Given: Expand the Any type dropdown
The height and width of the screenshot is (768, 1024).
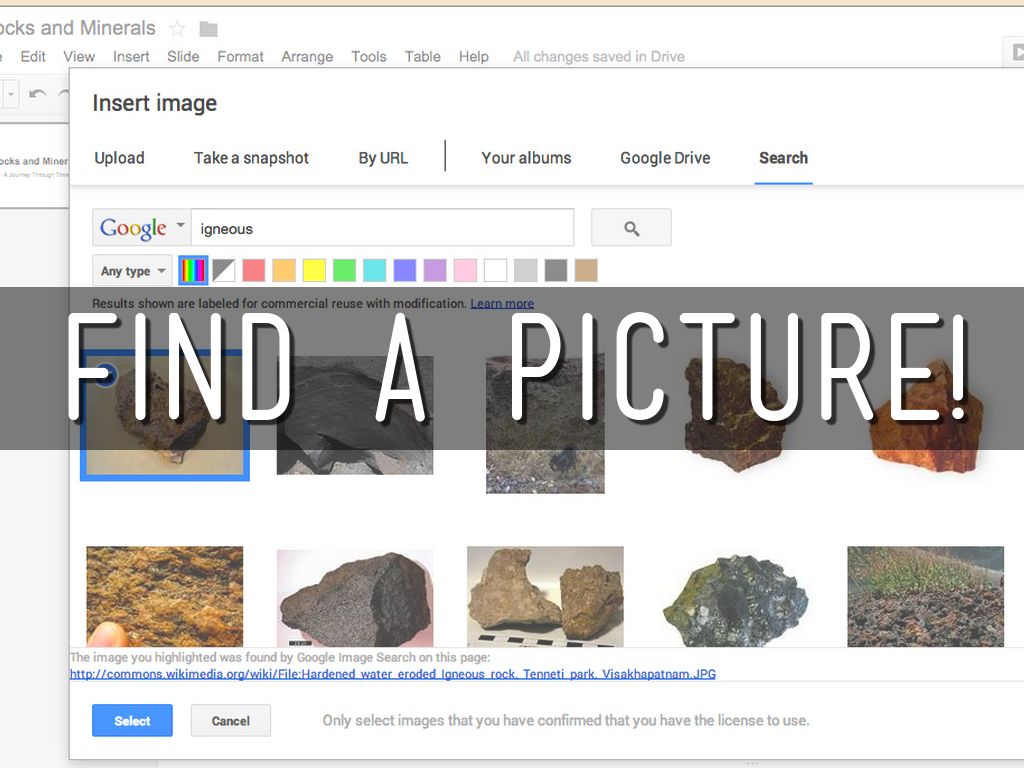Looking at the screenshot, I should coord(133,271).
